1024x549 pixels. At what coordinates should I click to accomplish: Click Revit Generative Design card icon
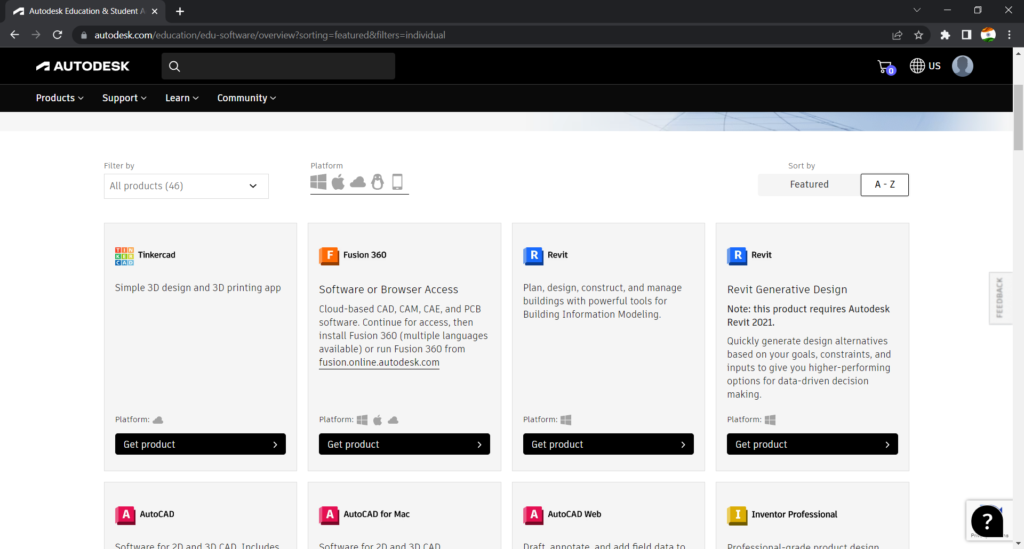click(x=737, y=255)
